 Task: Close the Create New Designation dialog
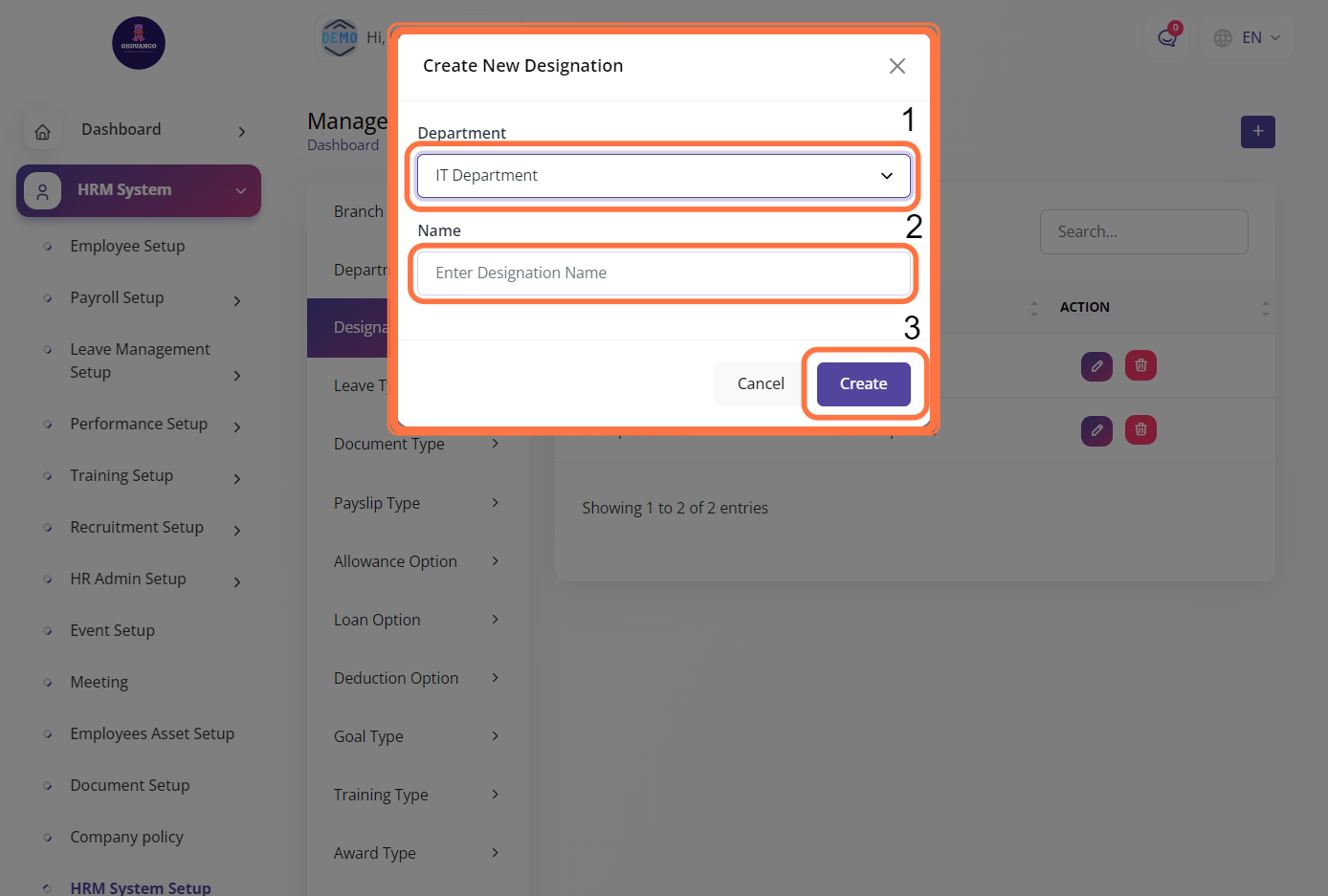click(x=896, y=66)
